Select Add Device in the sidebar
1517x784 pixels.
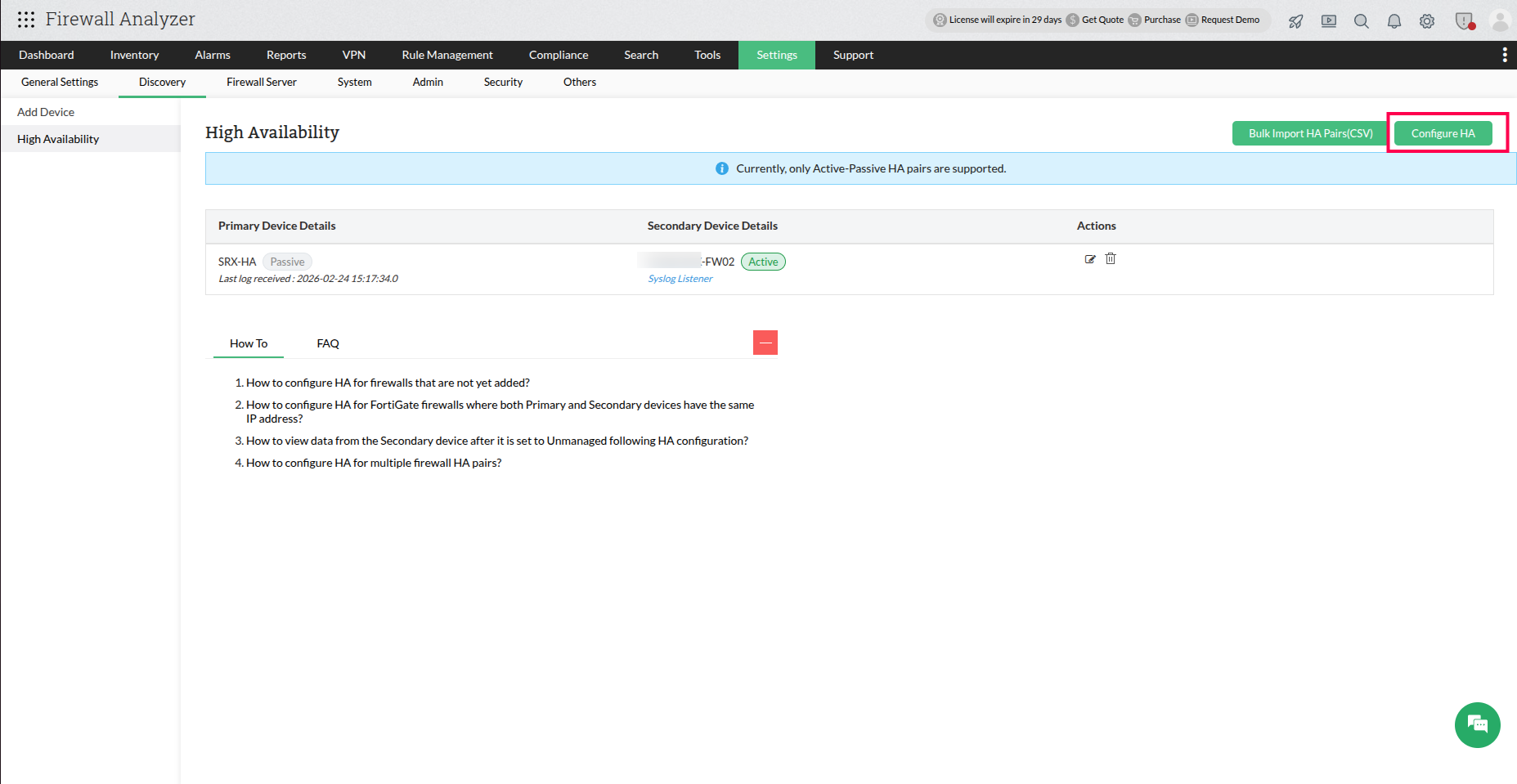[46, 112]
